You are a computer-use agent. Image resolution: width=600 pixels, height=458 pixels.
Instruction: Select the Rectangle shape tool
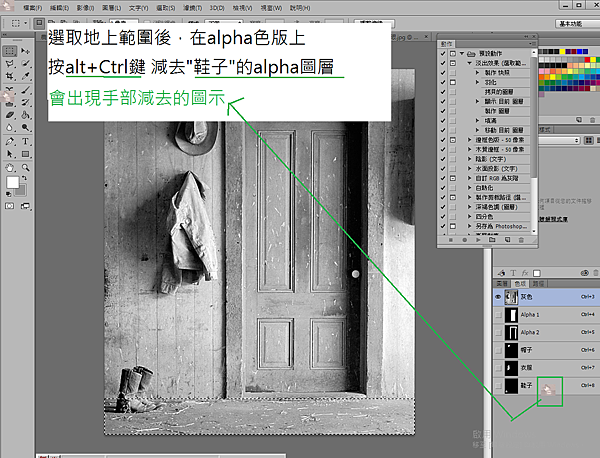(x=25, y=154)
